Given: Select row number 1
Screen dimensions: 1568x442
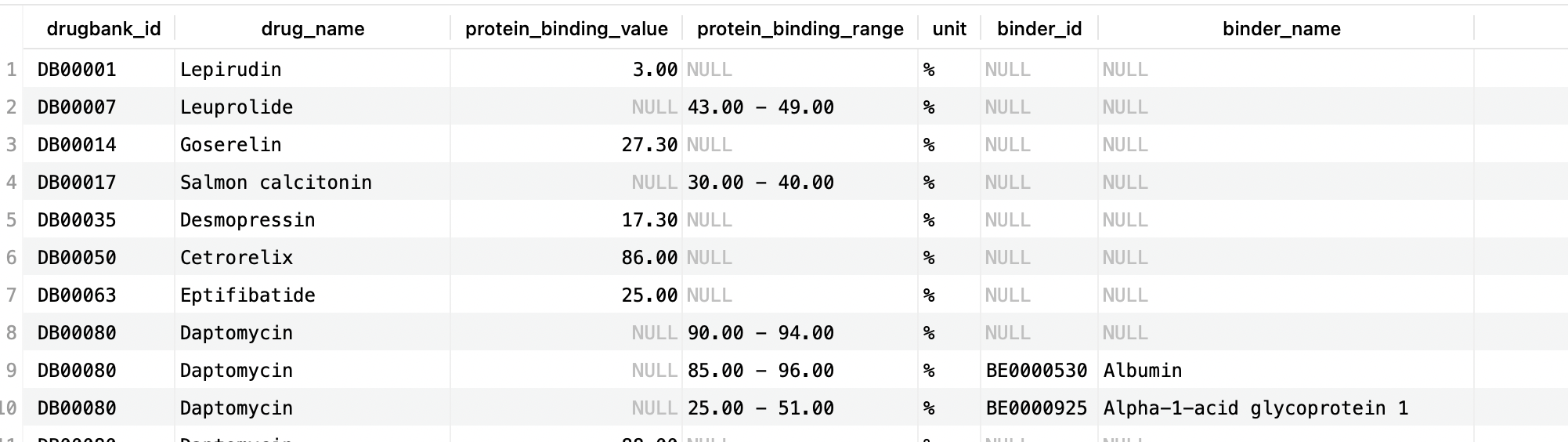Looking at the screenshot, I should coord(11,70).
